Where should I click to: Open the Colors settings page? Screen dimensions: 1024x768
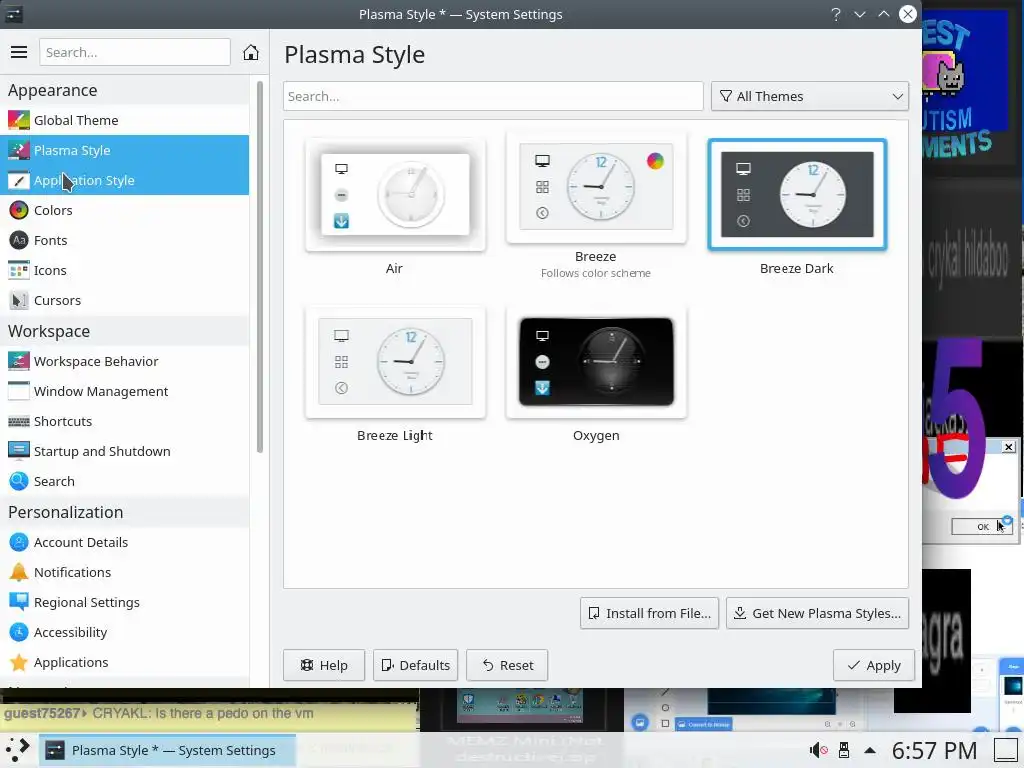pyautogui.click(x=124, y=210)
